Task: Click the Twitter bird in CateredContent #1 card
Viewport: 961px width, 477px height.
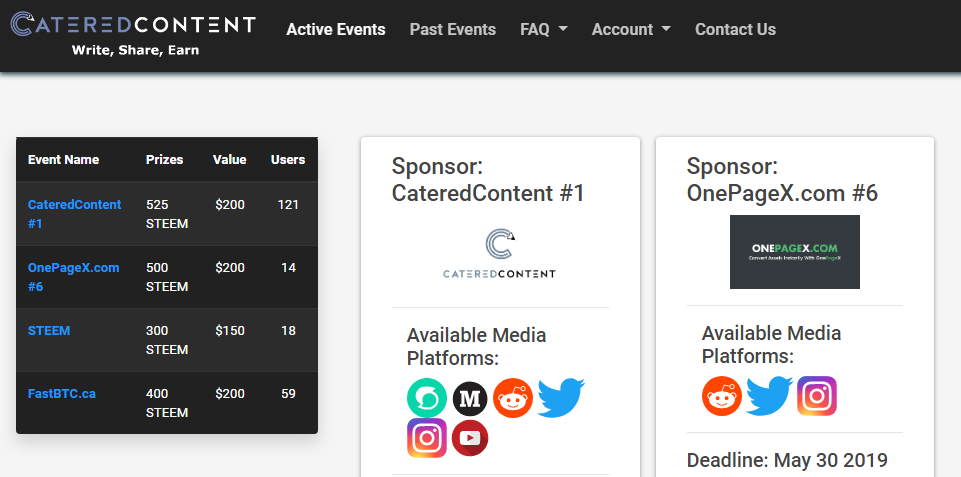Action: click(561, 397)
